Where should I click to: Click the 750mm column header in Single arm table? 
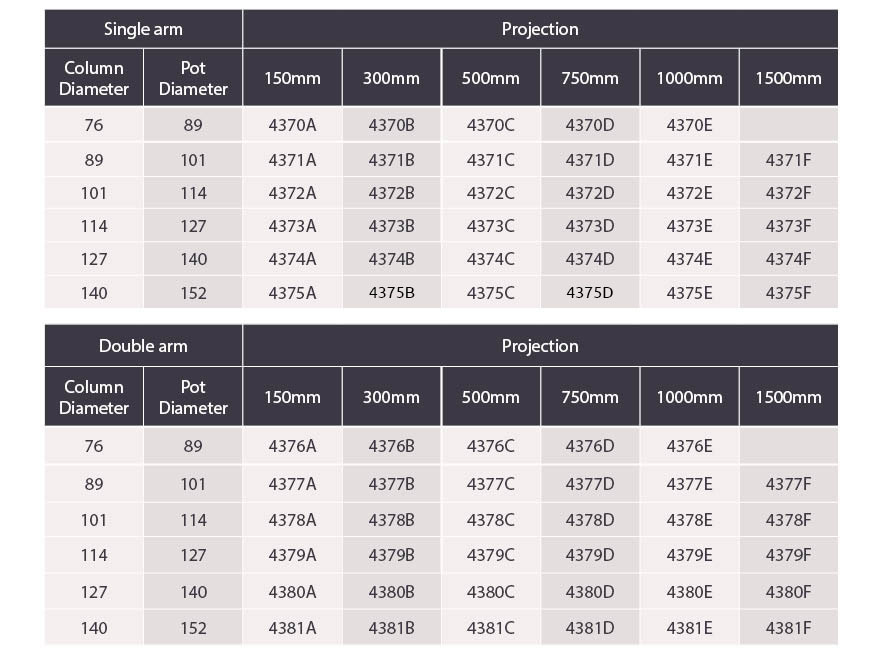[x=590, y=78]
